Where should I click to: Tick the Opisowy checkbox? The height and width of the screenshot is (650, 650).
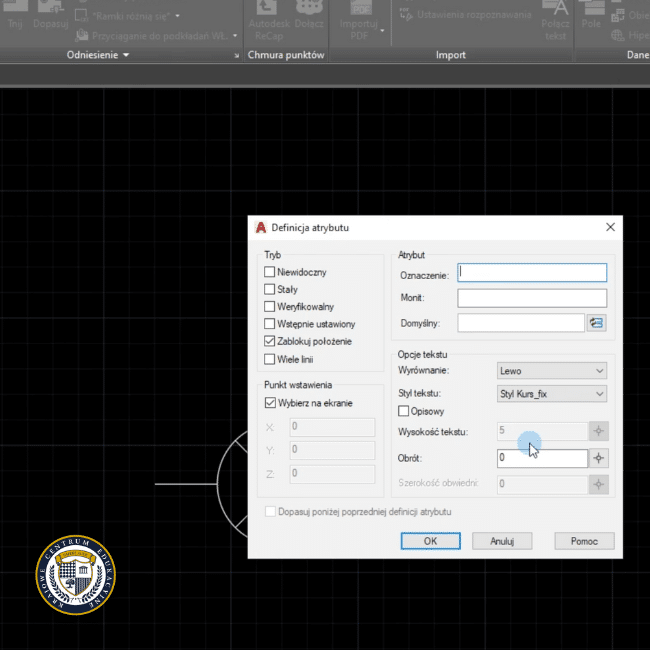click(x=403, y=411)
